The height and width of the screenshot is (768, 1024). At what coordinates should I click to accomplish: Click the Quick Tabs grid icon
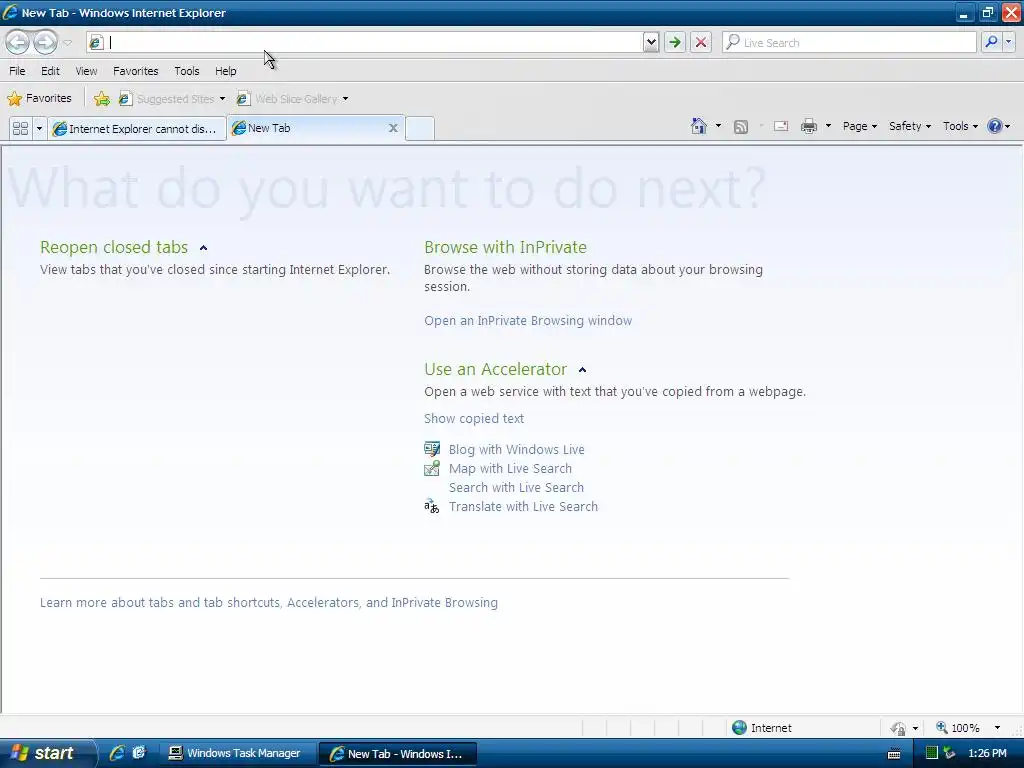tap(20, 128)
